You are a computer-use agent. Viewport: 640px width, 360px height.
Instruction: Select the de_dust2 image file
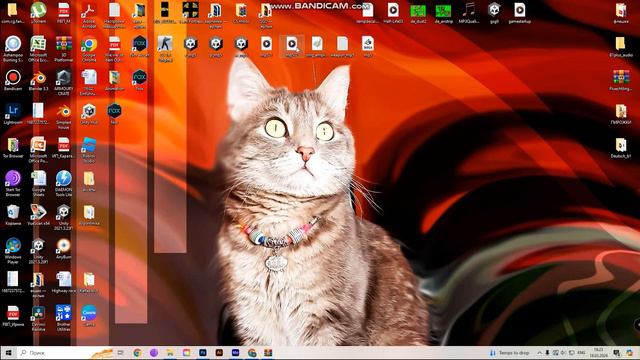click(418, 13)
